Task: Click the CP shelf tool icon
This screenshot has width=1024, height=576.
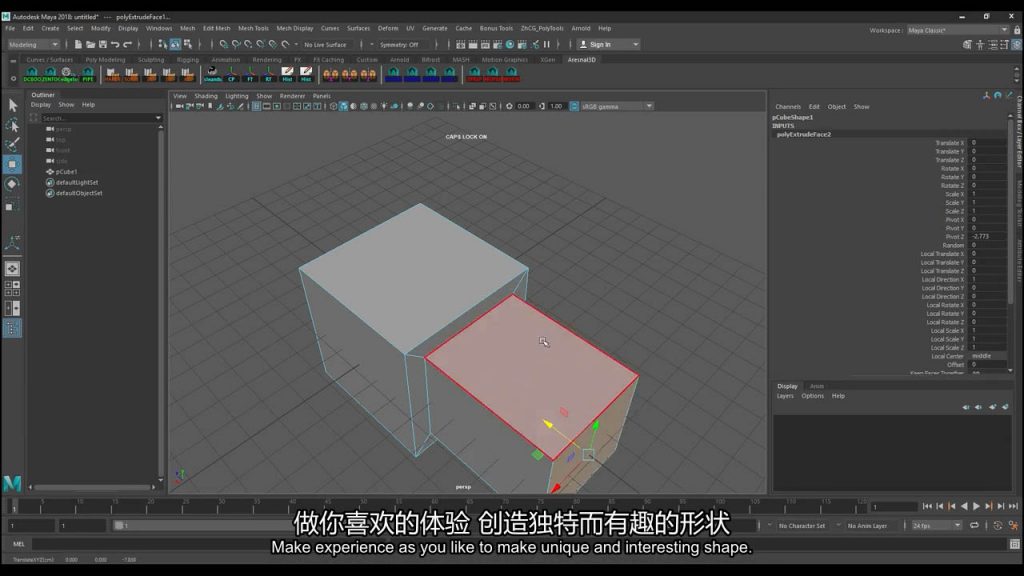Action: click(231, 74)
